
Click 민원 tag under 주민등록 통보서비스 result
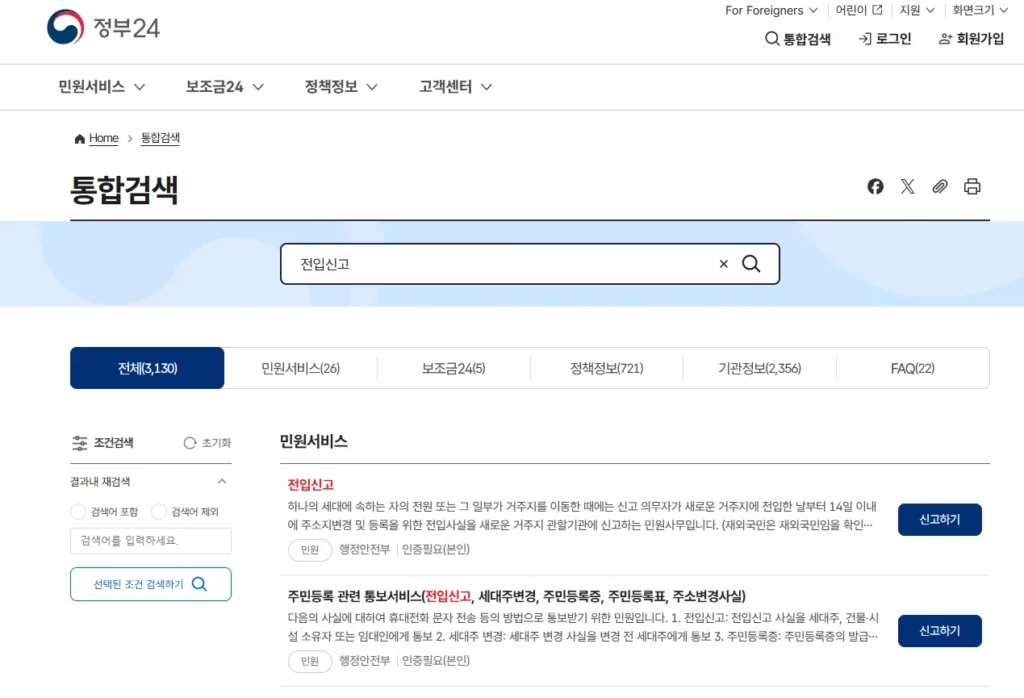310,661
